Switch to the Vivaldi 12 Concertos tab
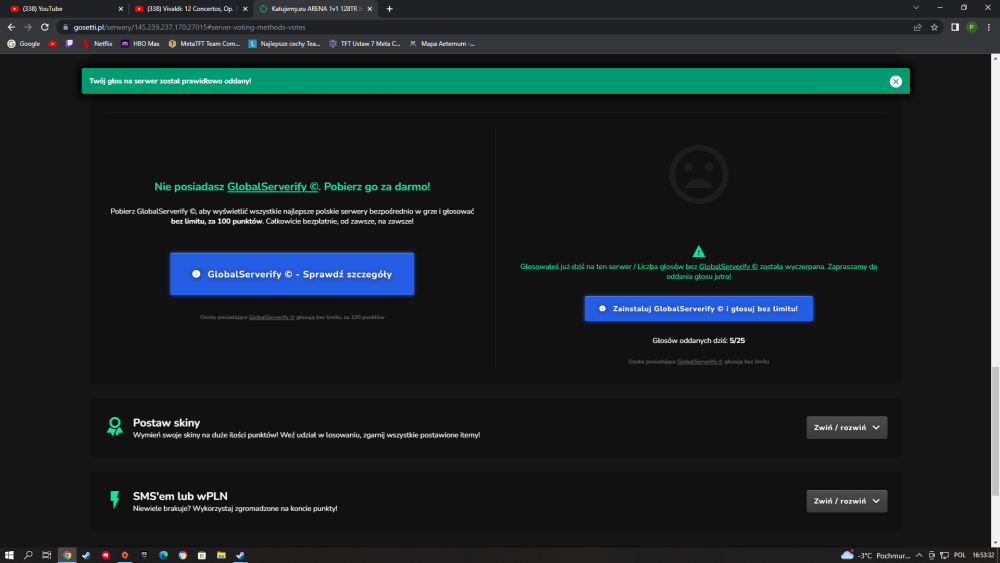The width and height of the screenshot is (1000, 563). (190, 9)
